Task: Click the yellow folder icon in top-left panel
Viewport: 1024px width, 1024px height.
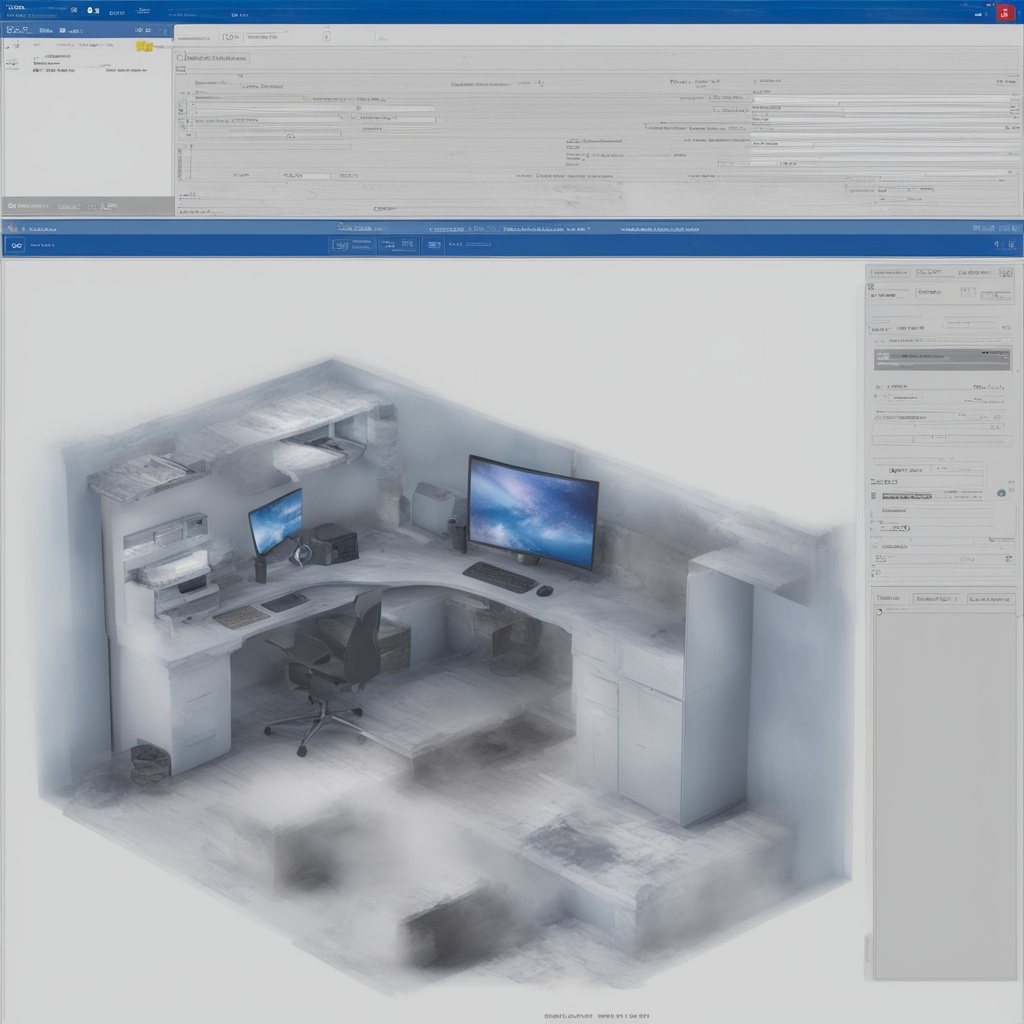Action: tap(144, 47)
